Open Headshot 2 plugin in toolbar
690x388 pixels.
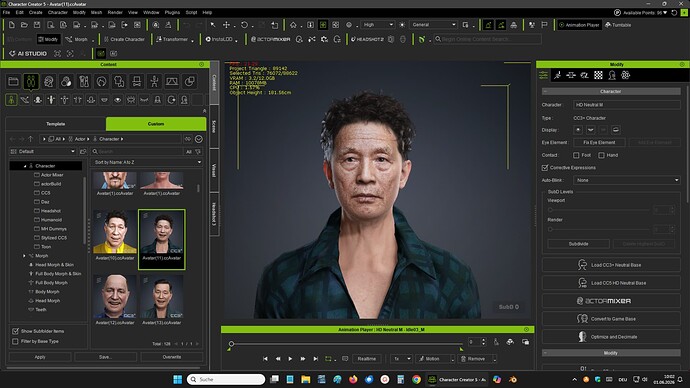(367, 39)
